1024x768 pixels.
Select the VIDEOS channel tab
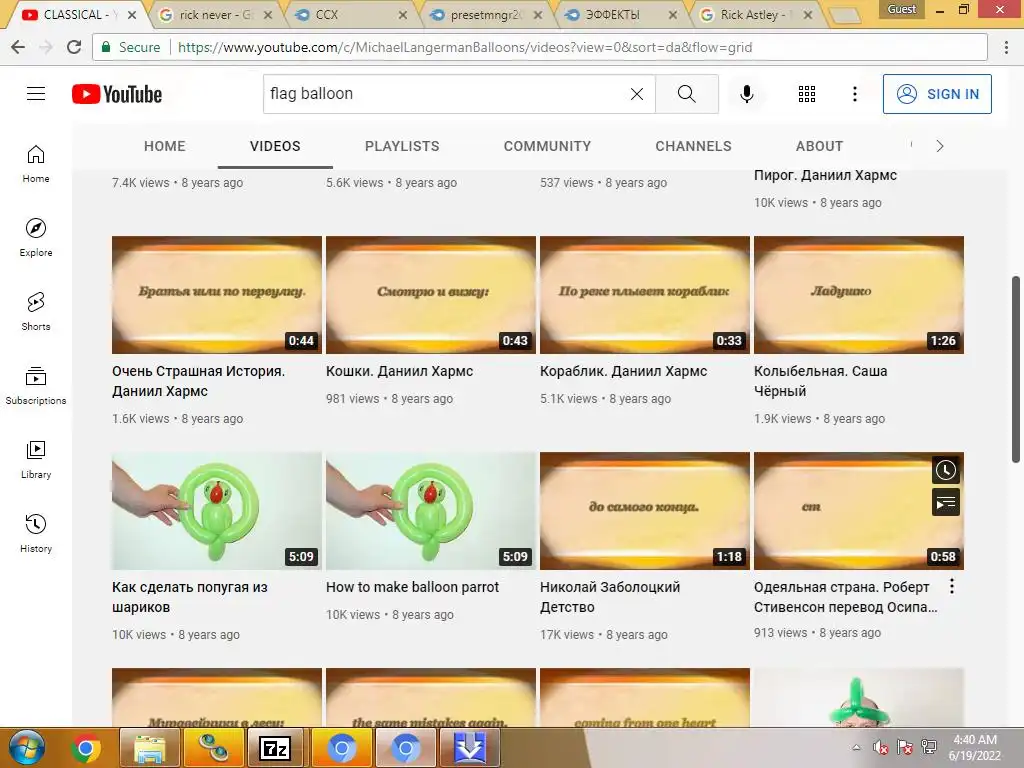click(x=275, y=146)
